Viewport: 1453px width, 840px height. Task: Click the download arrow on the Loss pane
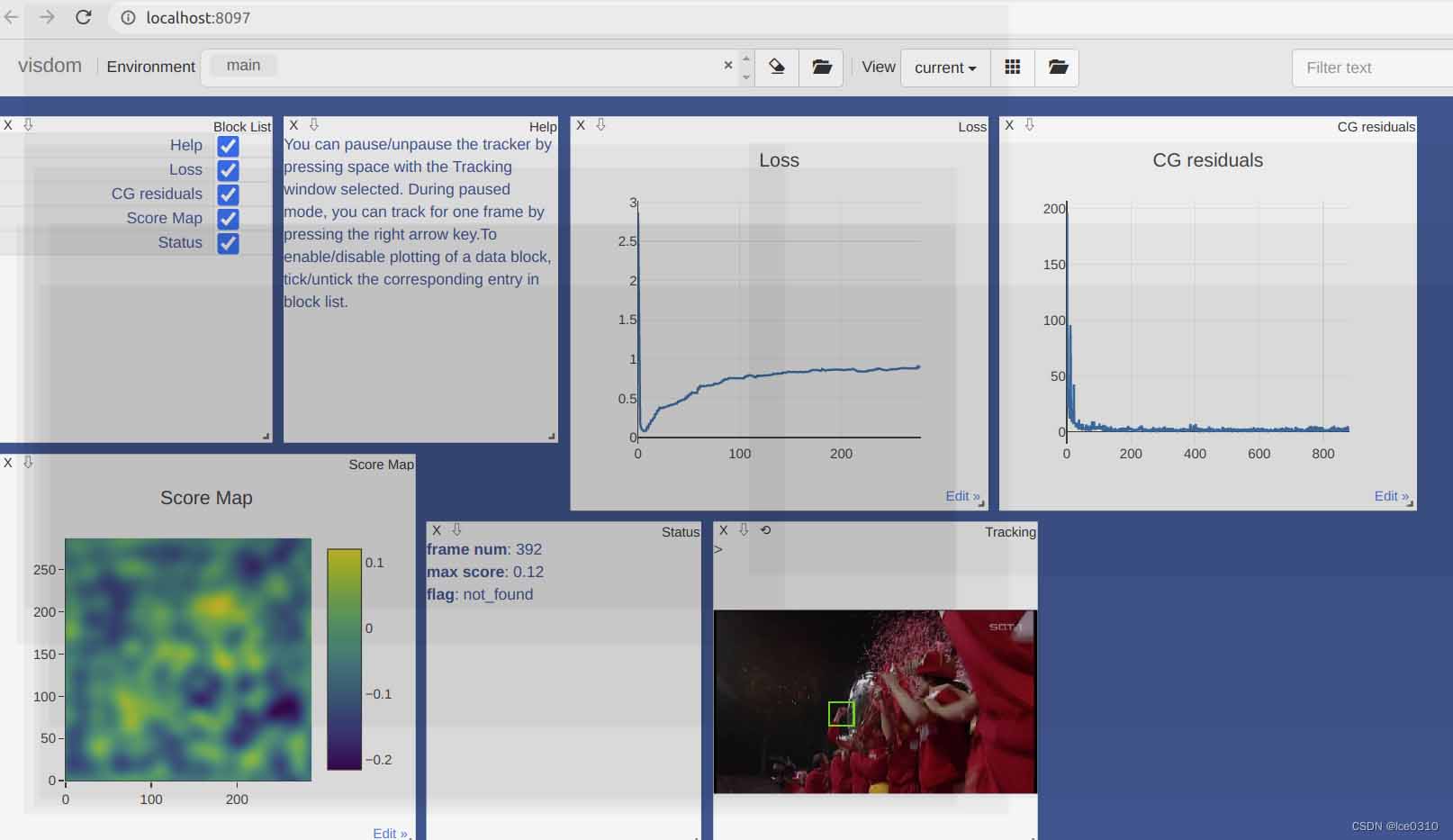pos(600,125)
